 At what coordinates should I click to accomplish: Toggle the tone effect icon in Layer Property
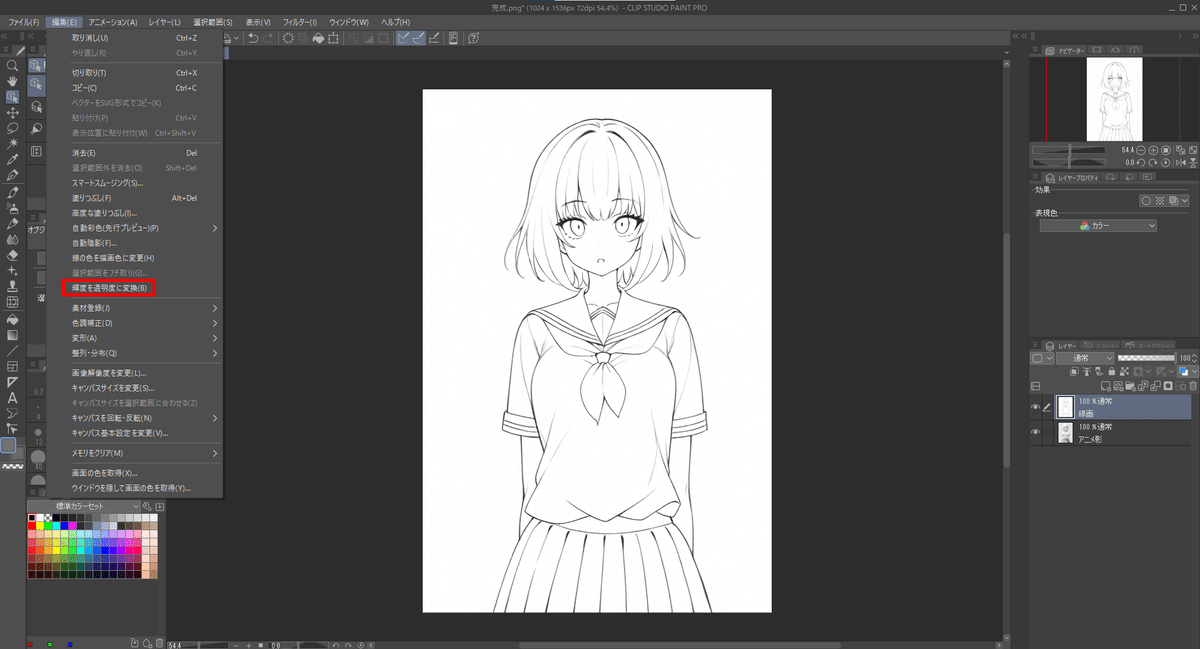point(1160,201)
